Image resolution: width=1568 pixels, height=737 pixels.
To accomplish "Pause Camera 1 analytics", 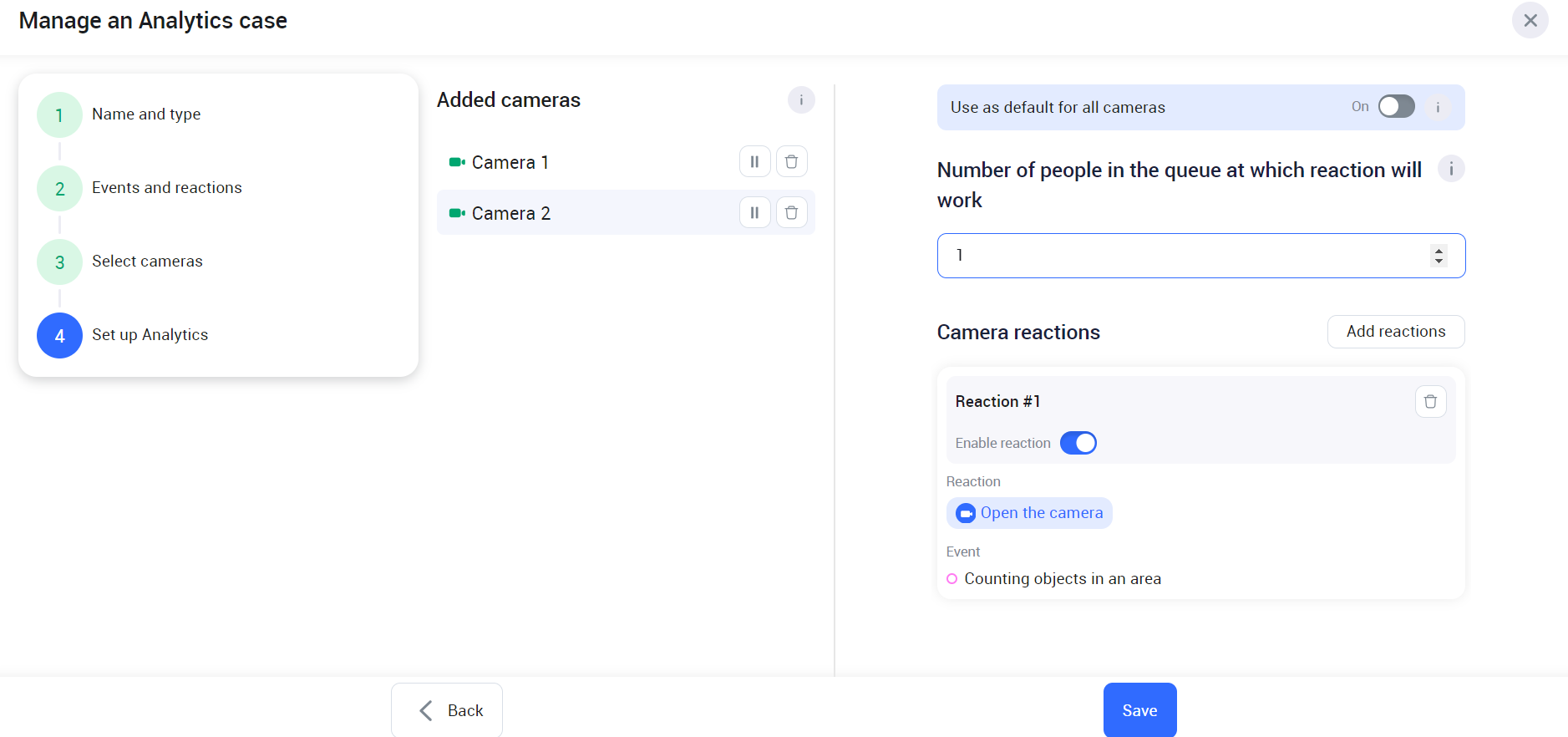I will pyautogui.click(x=754, y=161).
